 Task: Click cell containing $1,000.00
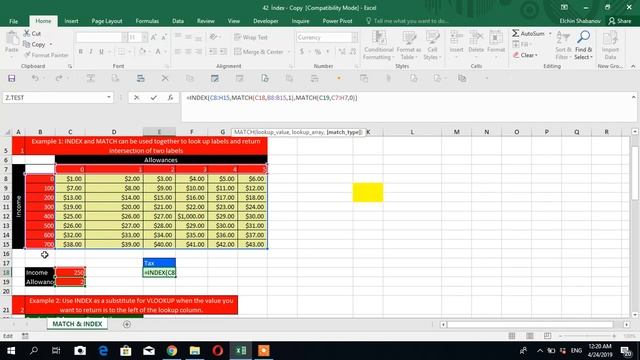[191, 216]
